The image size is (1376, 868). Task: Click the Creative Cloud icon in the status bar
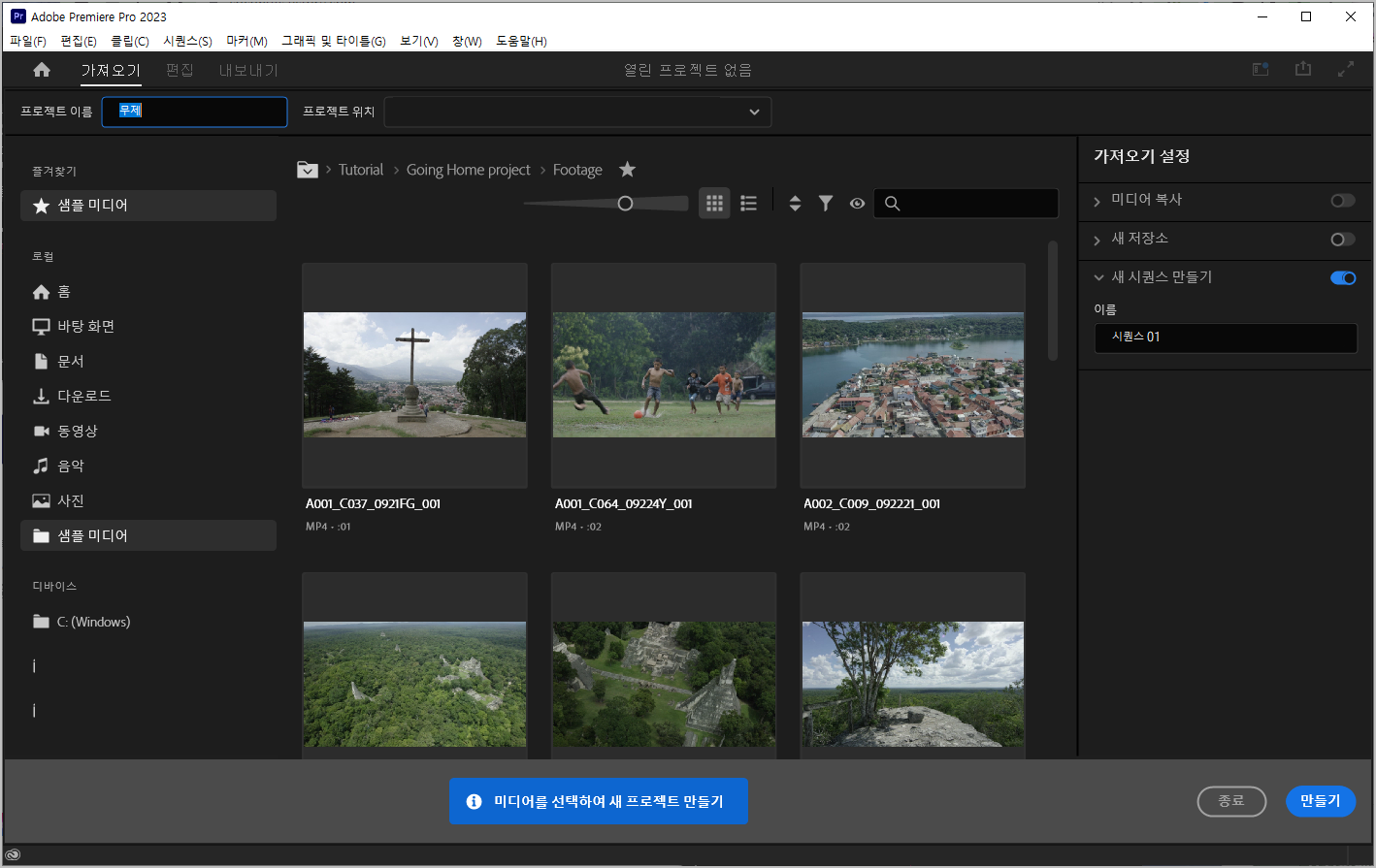tap(14, 855)
